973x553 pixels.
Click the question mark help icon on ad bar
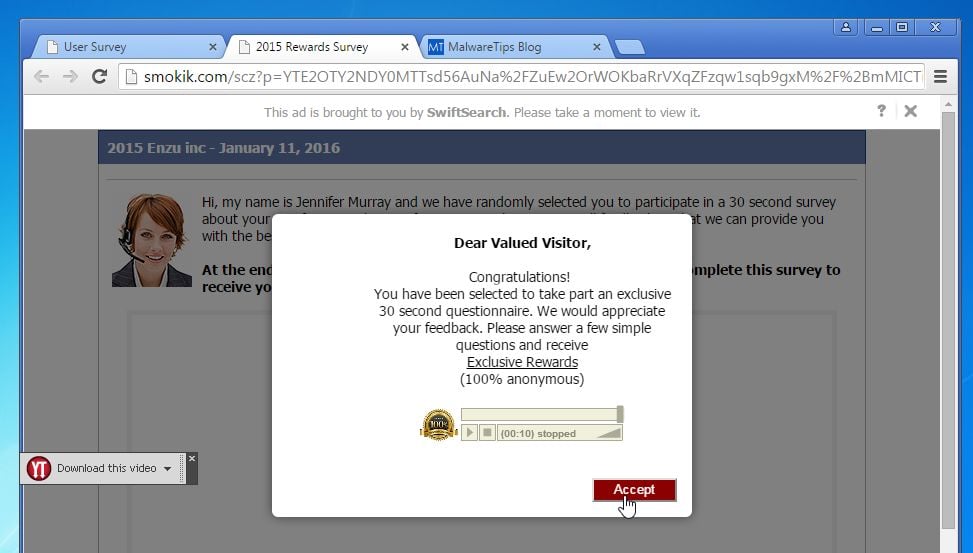pyautogui.click(x=881, y=111)
